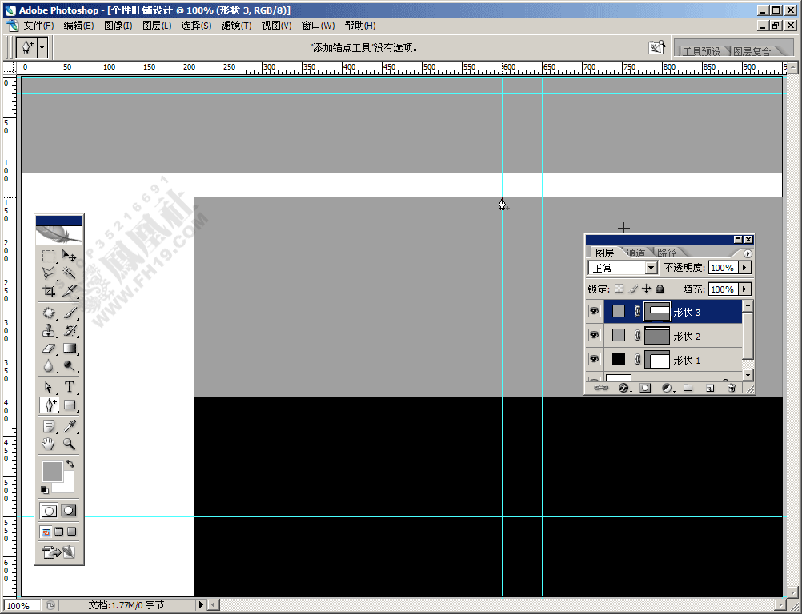This screenshot has width=802, height=614.
Task: Select the Add Anchor Point pen tool in the toolbox
Action: click(49, 405)
